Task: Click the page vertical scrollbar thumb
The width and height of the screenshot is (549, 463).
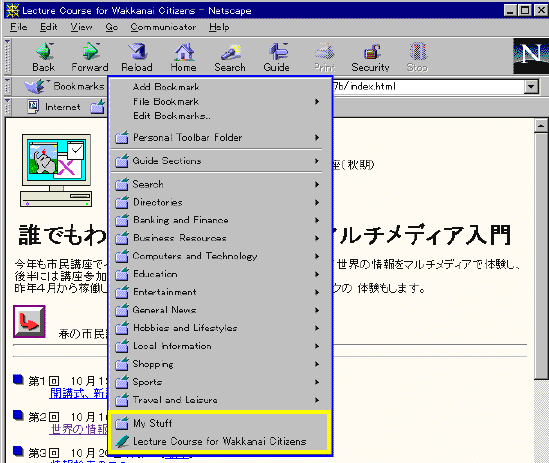Action: click(541, 256)
